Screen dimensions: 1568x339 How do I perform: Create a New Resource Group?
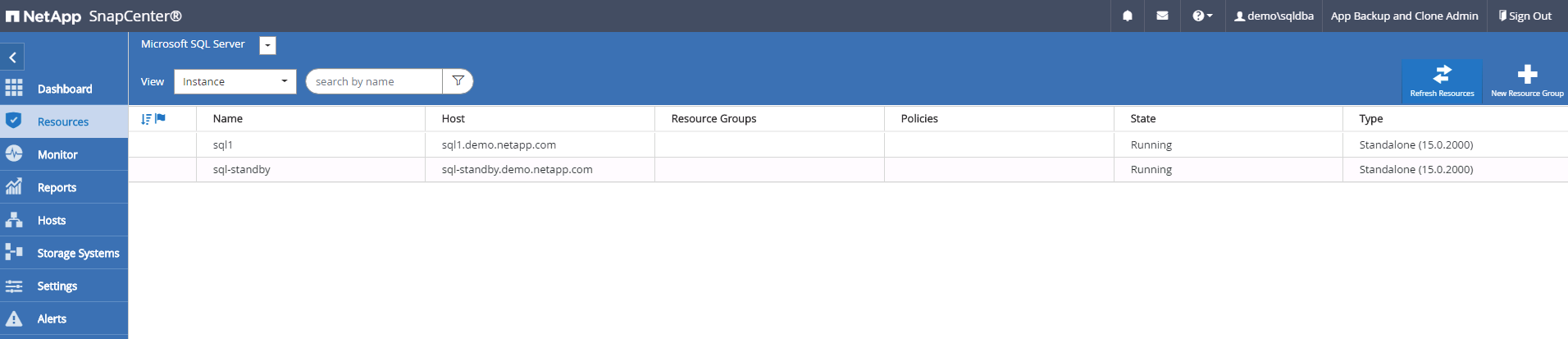pyautogui.click(x=1527, y=80)
